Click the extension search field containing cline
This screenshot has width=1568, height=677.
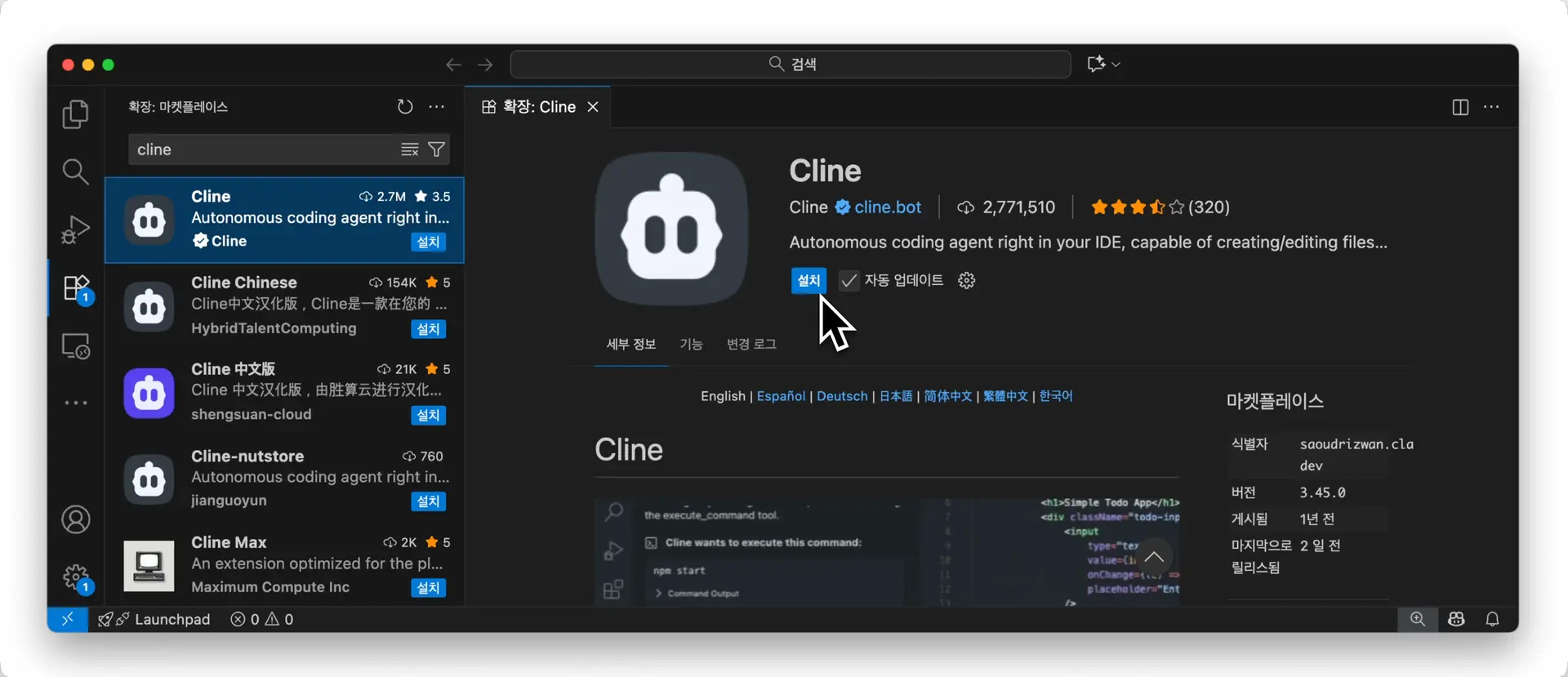coord(261,149)
